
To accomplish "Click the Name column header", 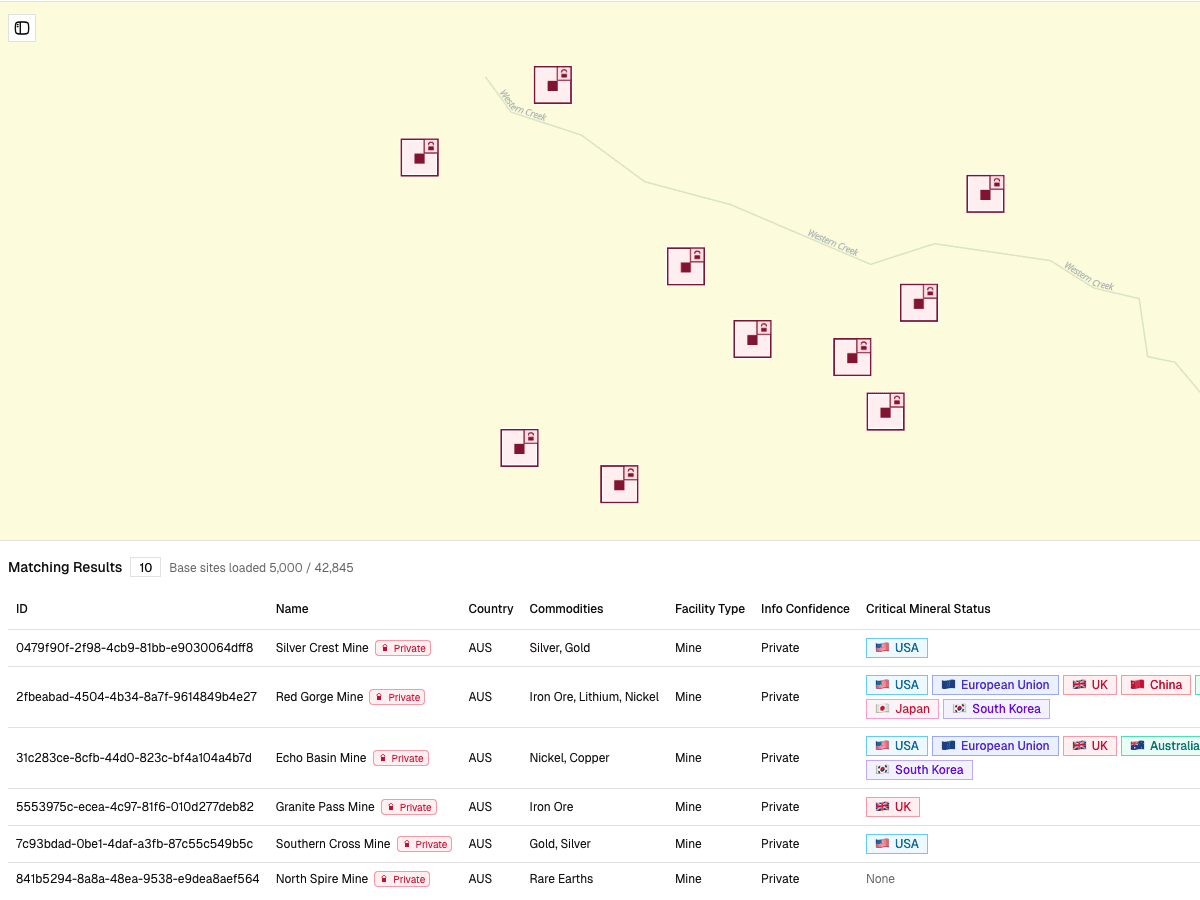I will pyautogui.click(x=292, y=608).
